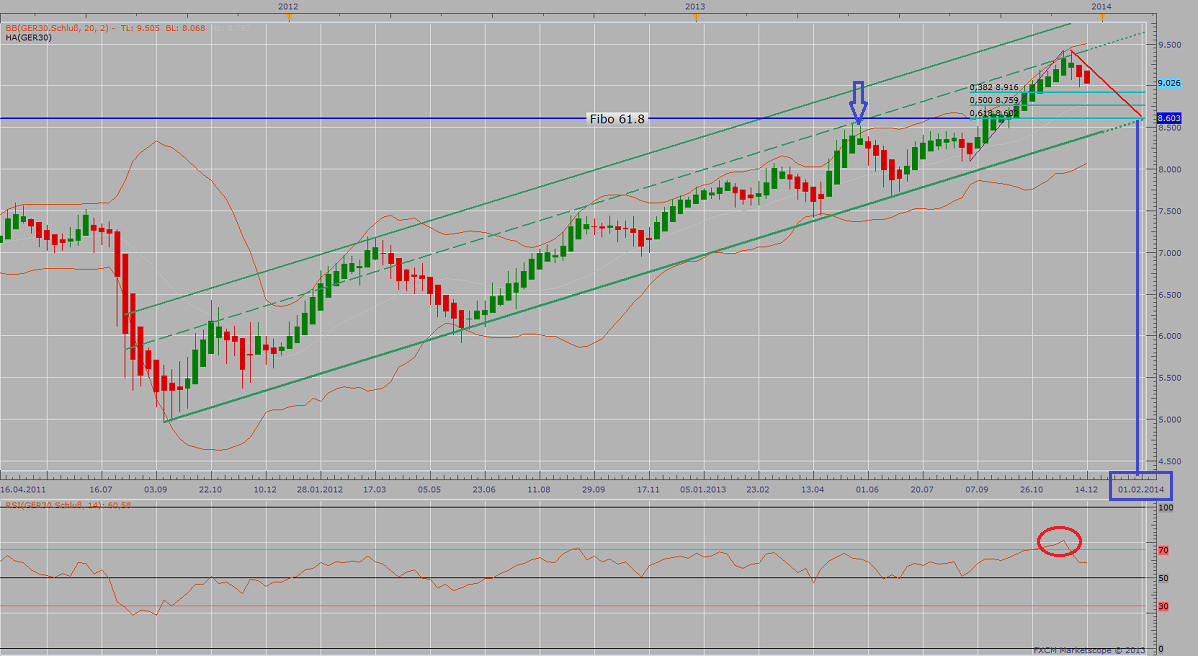Click the RSI 30 oversold level tag
This screenshot has height=656, width=1198.
tap(1163, 606)
